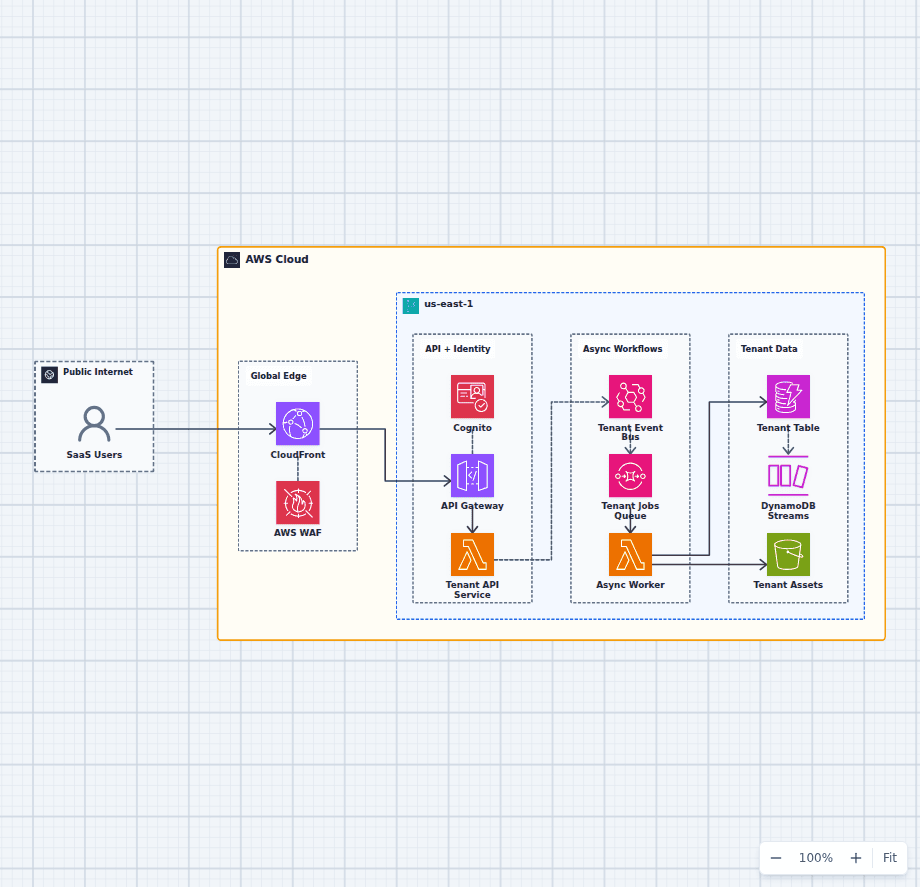Click the Tenant API Service text label
This screenshot has width=920, height=887.
click(472, 590)
